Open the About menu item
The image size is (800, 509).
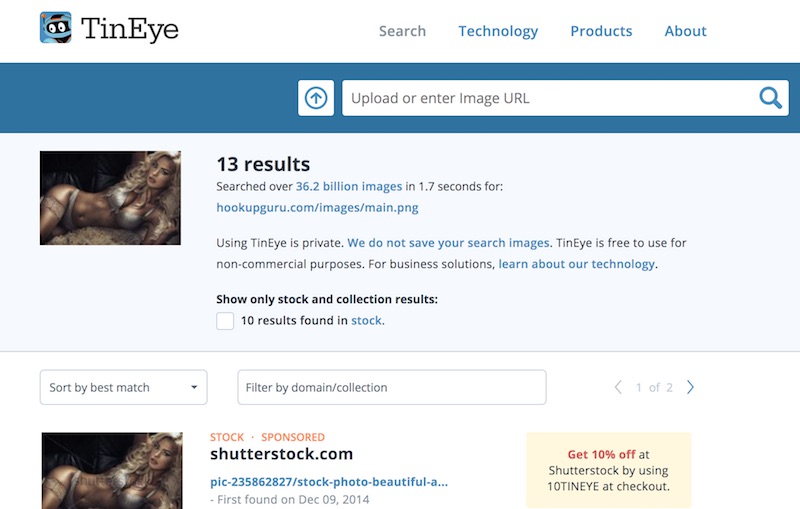(x=685, y=31)
